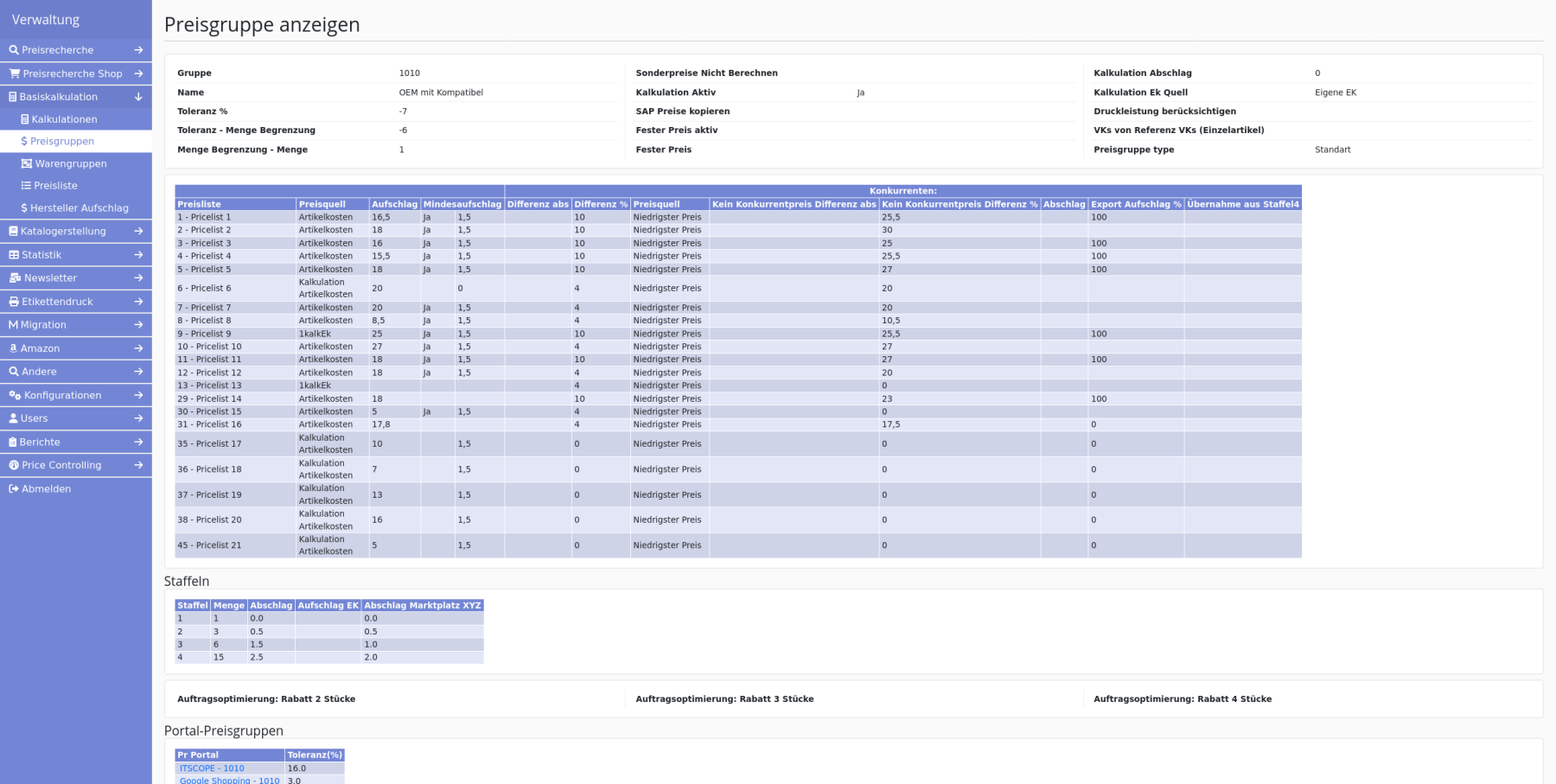The height and width of the screenshot is (784, 1556).
Task: Click Auftragsoptimierung: Rabatt 3 Stücke label
Action: click(x=724, y=699)
